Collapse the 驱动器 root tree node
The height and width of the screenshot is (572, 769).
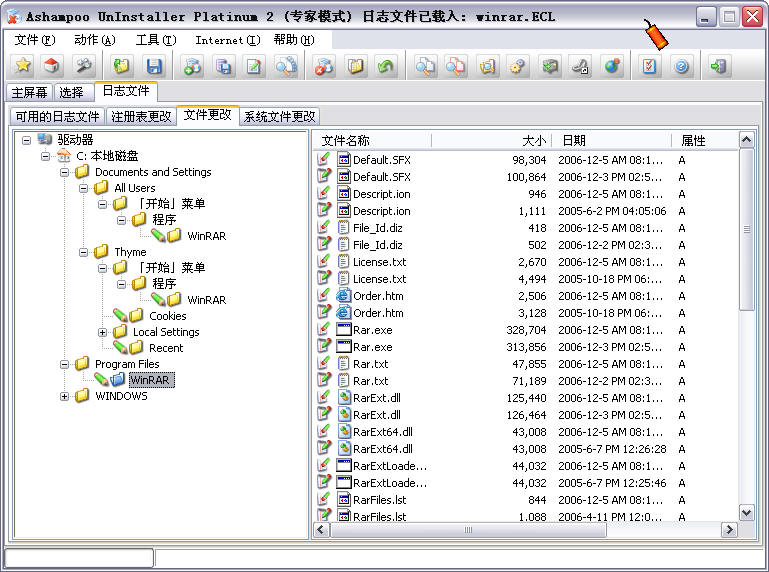(26, 140)
